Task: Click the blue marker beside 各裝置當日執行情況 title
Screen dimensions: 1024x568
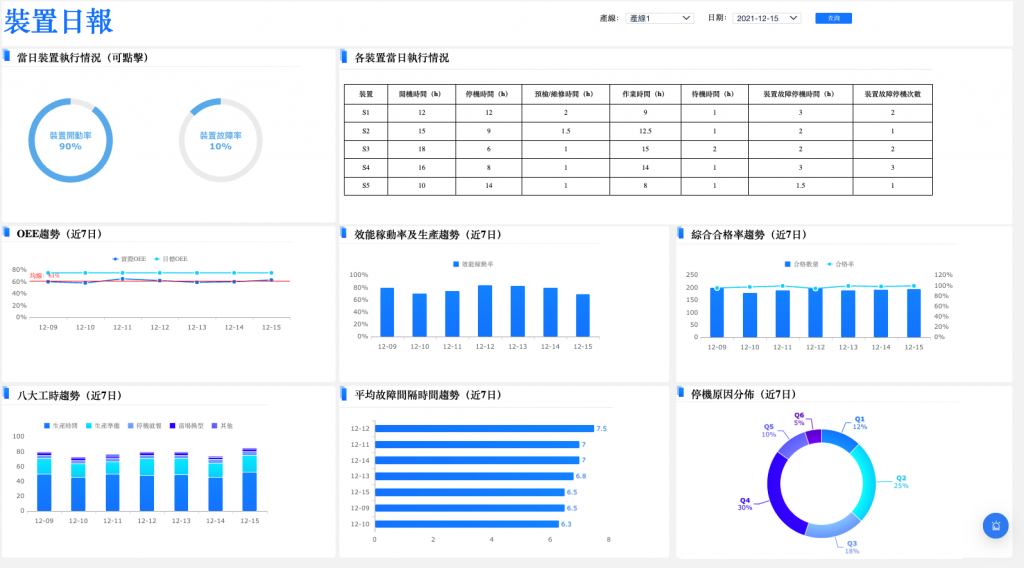Action: coord(344,57)
